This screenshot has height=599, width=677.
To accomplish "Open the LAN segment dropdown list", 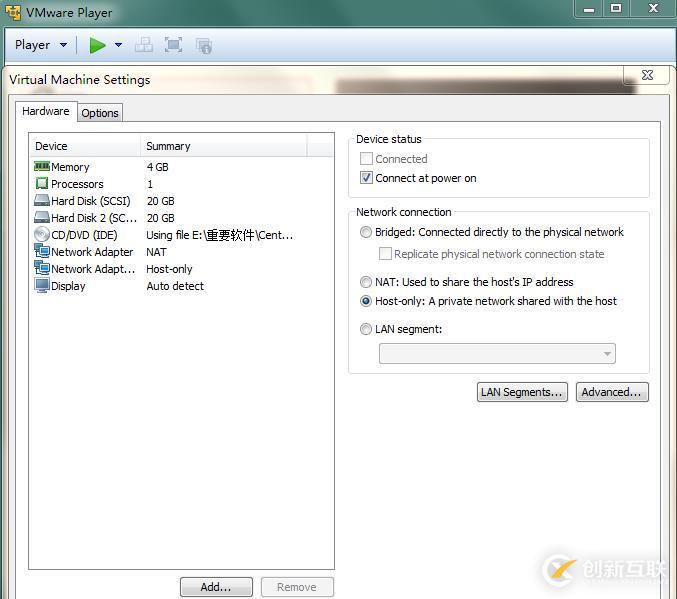I will click(x=497, y=354).
